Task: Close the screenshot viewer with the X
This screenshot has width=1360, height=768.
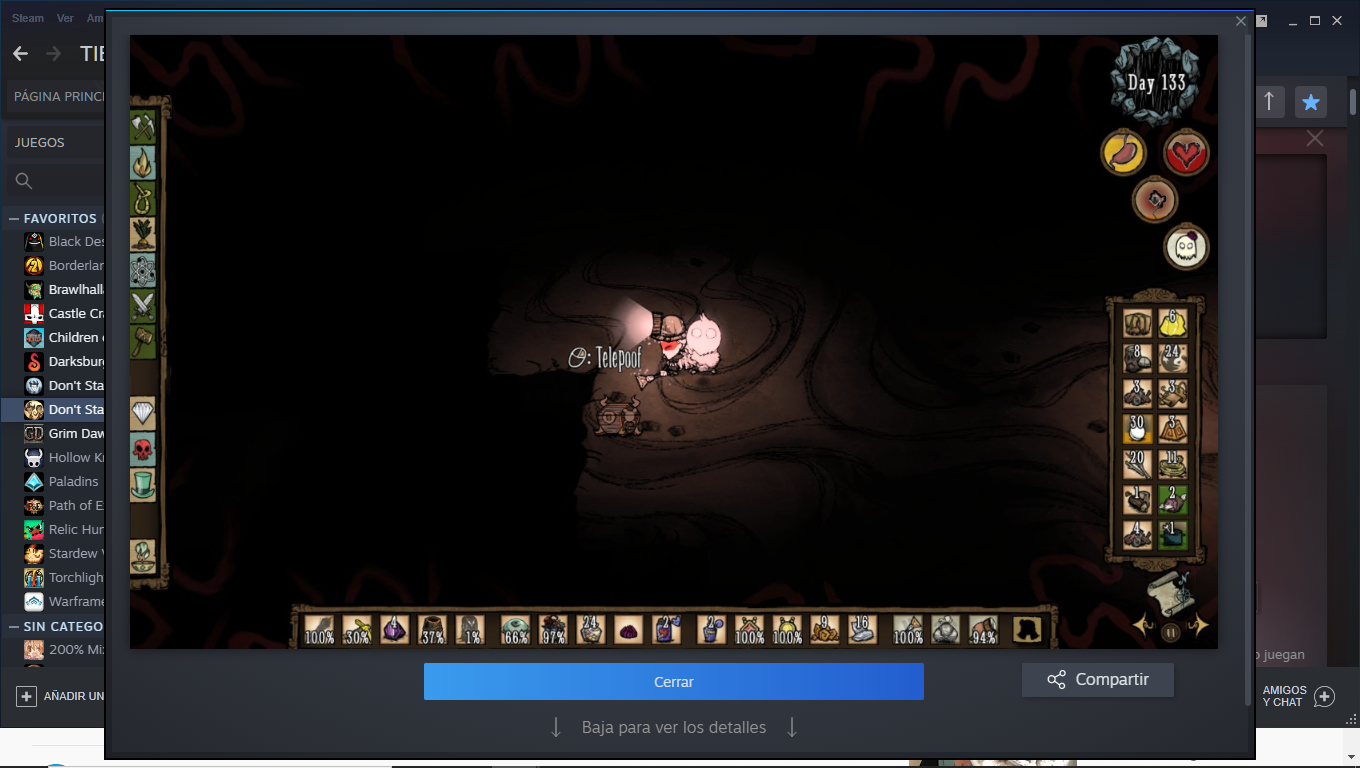Action: click(x=1241, y=21)
